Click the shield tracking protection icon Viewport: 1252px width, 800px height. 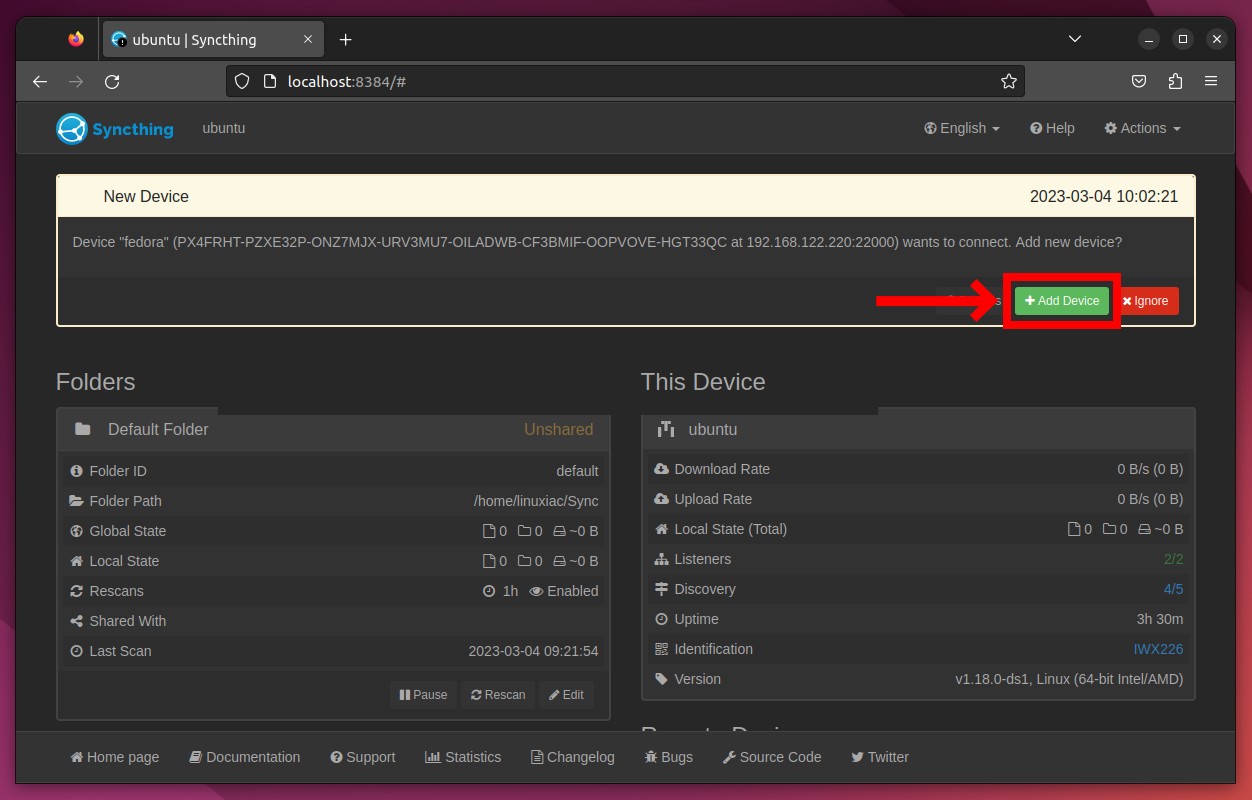(242, 81)
